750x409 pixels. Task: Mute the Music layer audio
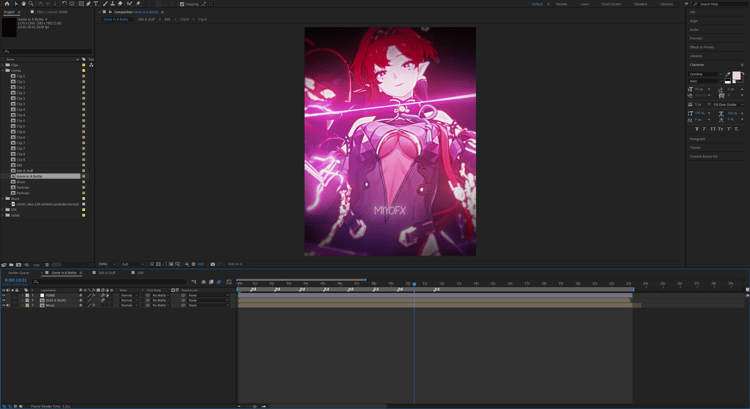click(x=8, y=305)
